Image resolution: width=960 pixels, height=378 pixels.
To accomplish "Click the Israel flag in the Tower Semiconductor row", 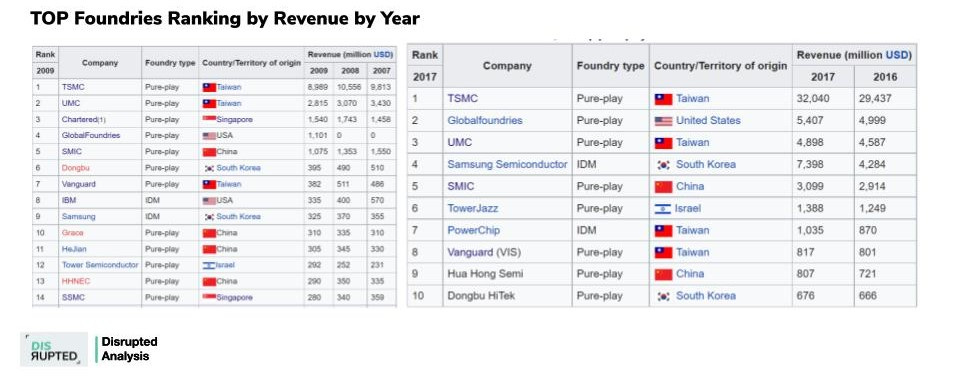I will click(x=209, y=265).
